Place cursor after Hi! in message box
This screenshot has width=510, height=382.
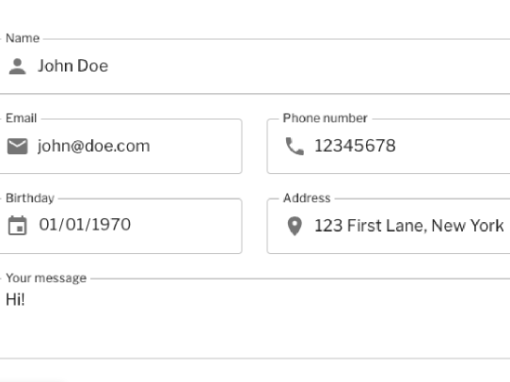pyautogui.click(x=26, y=300)
